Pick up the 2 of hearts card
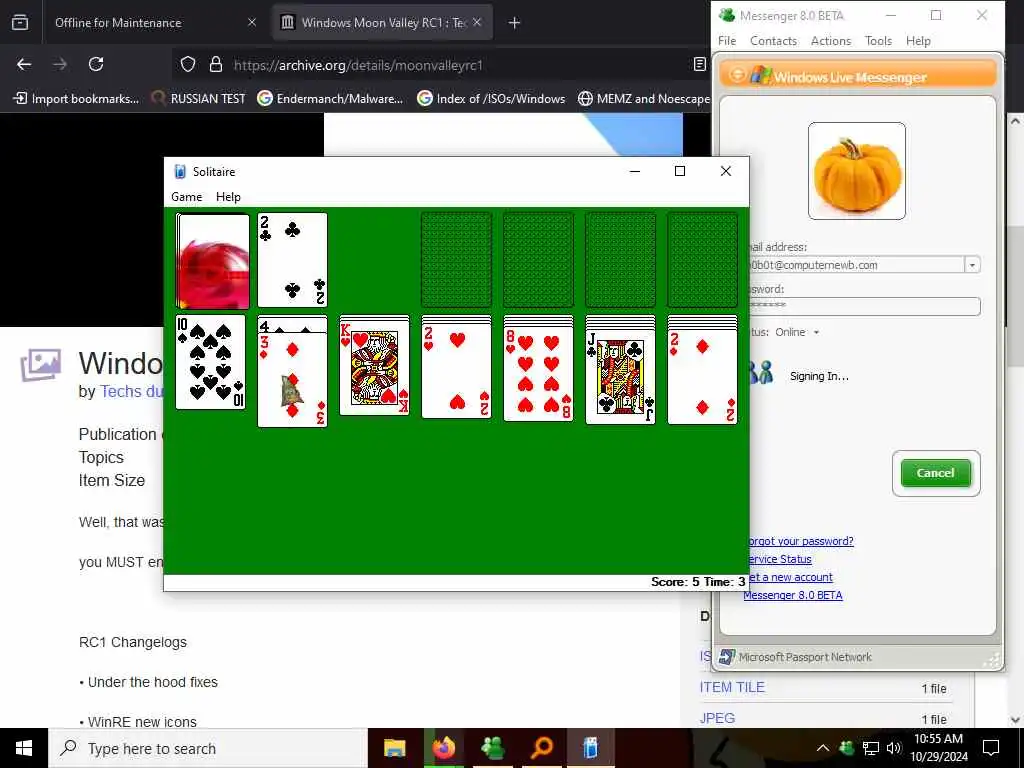Viewport: 1024px width, 768px height. pos(456,371)
